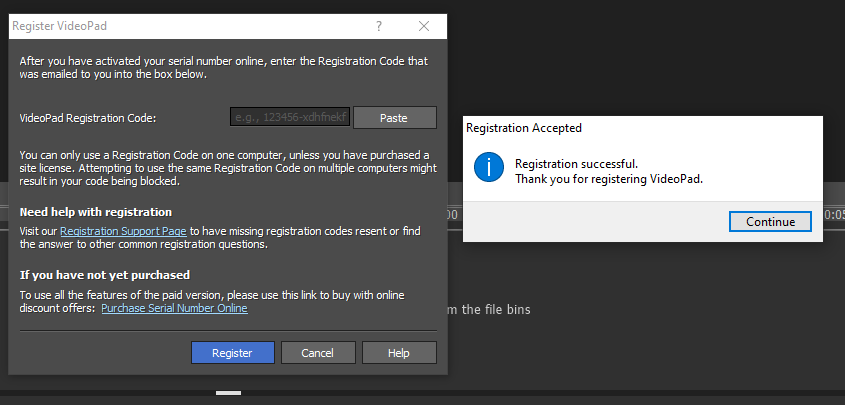This screenshot has height=405, width=845.
Task: Click the white timeline marker at bottom
Action: pyautogui.click(x=228, y=393)
